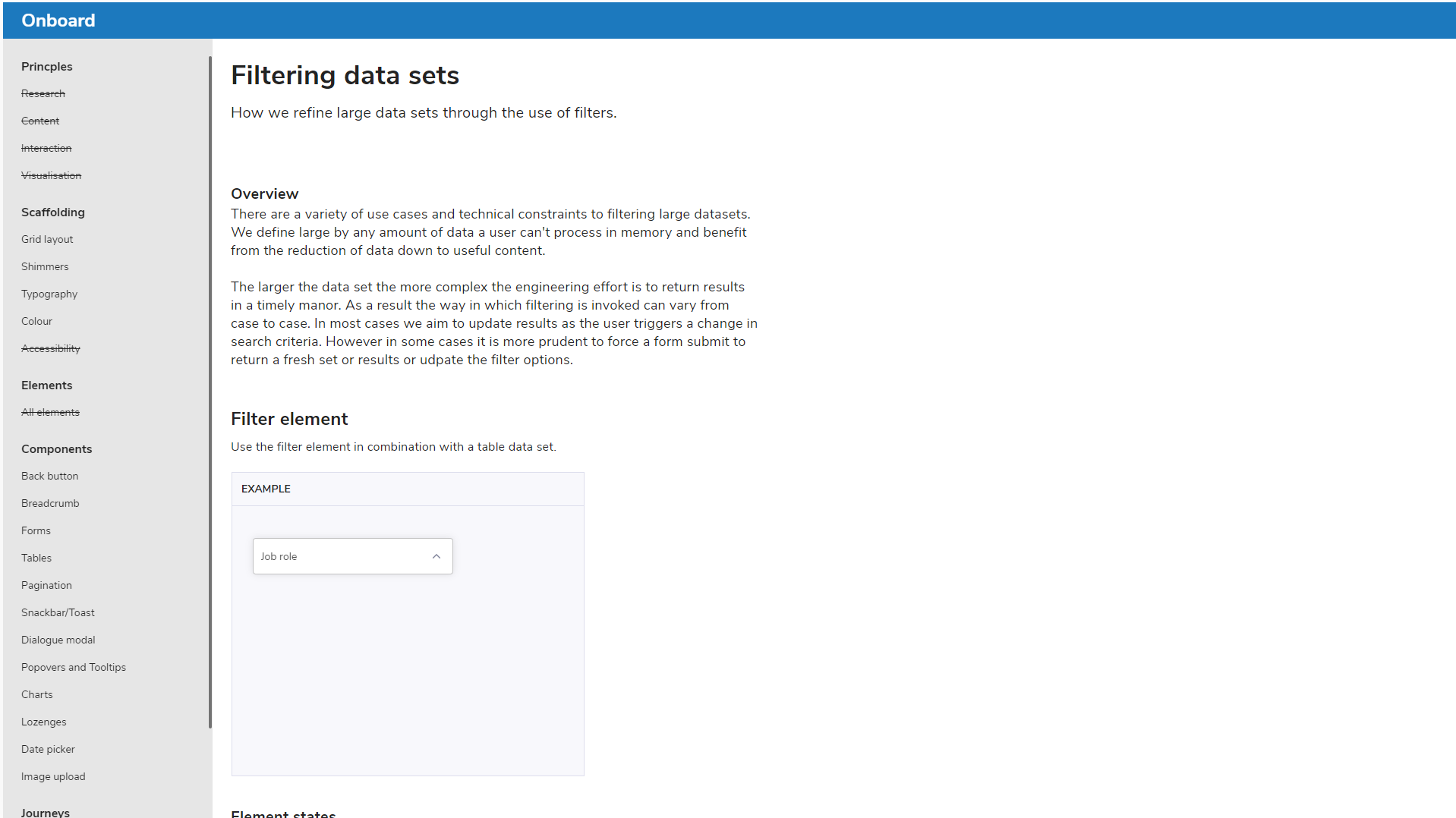Open the Lozenges page
1456x818 pixels.
tap(44, 722)
